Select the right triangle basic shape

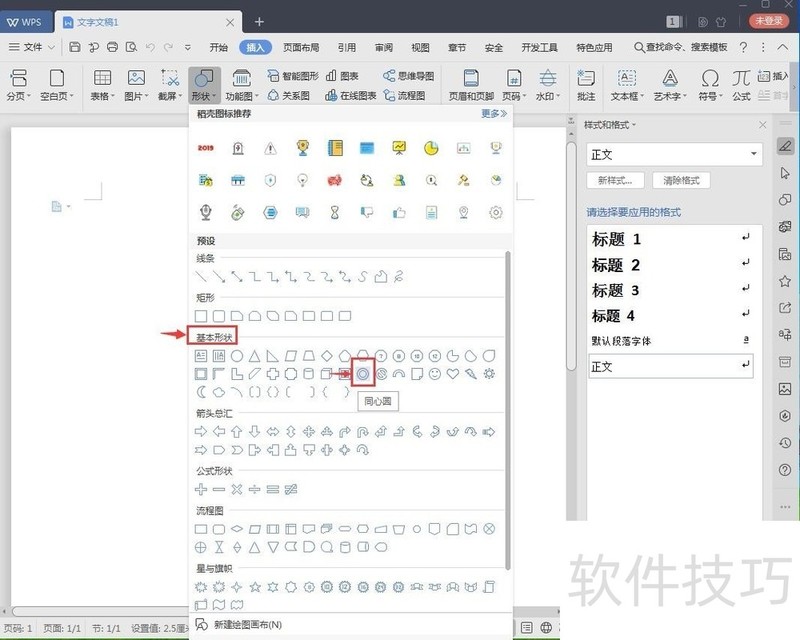coord(273,356)
